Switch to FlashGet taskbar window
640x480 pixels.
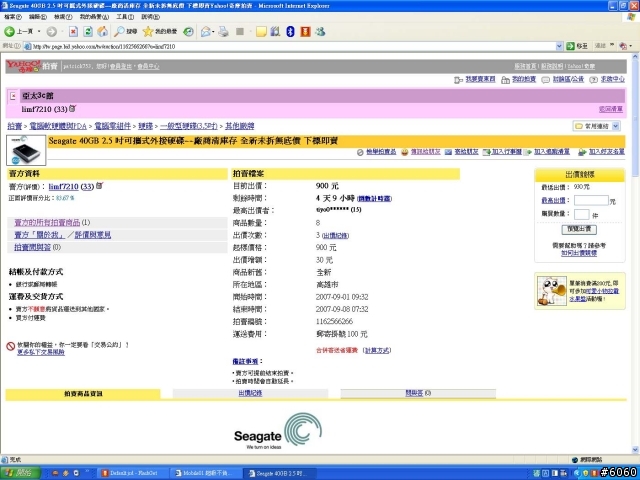(x=131, y=473)
